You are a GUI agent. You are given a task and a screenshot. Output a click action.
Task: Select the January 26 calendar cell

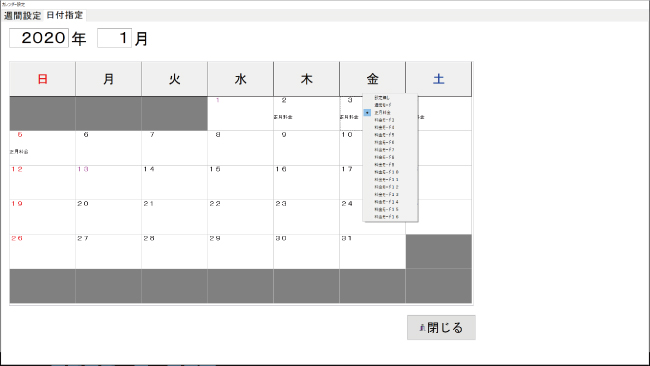42,252
